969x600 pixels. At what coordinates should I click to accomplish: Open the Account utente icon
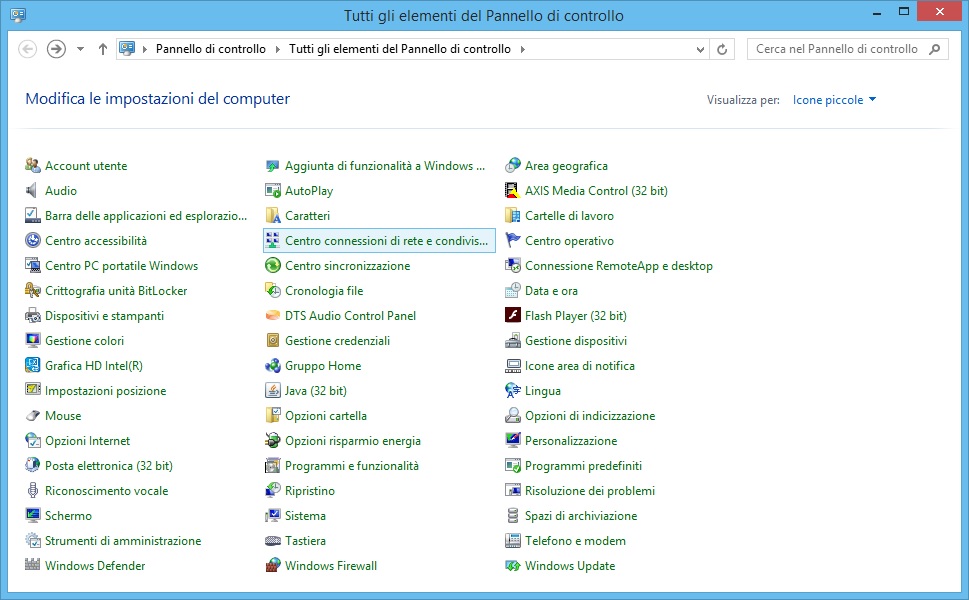pyautogui.click(x=32, y=166)
